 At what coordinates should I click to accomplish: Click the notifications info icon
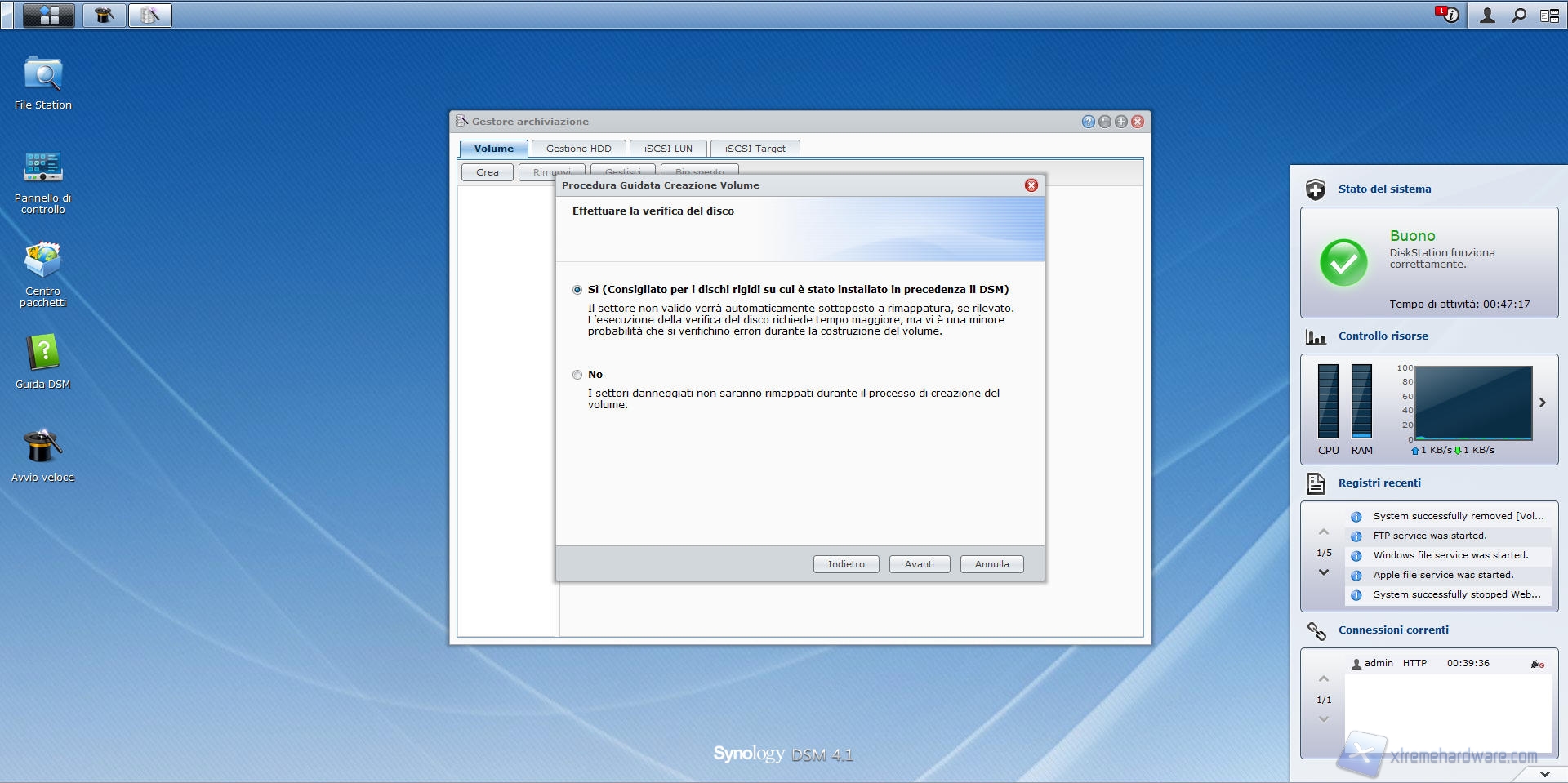1449,16
